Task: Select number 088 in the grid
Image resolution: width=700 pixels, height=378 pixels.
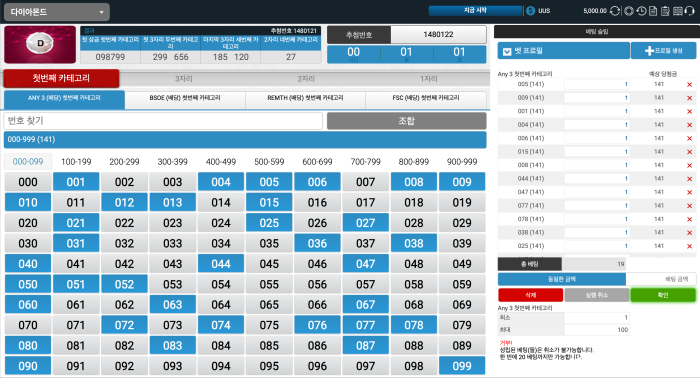Action: coord(414,345)
